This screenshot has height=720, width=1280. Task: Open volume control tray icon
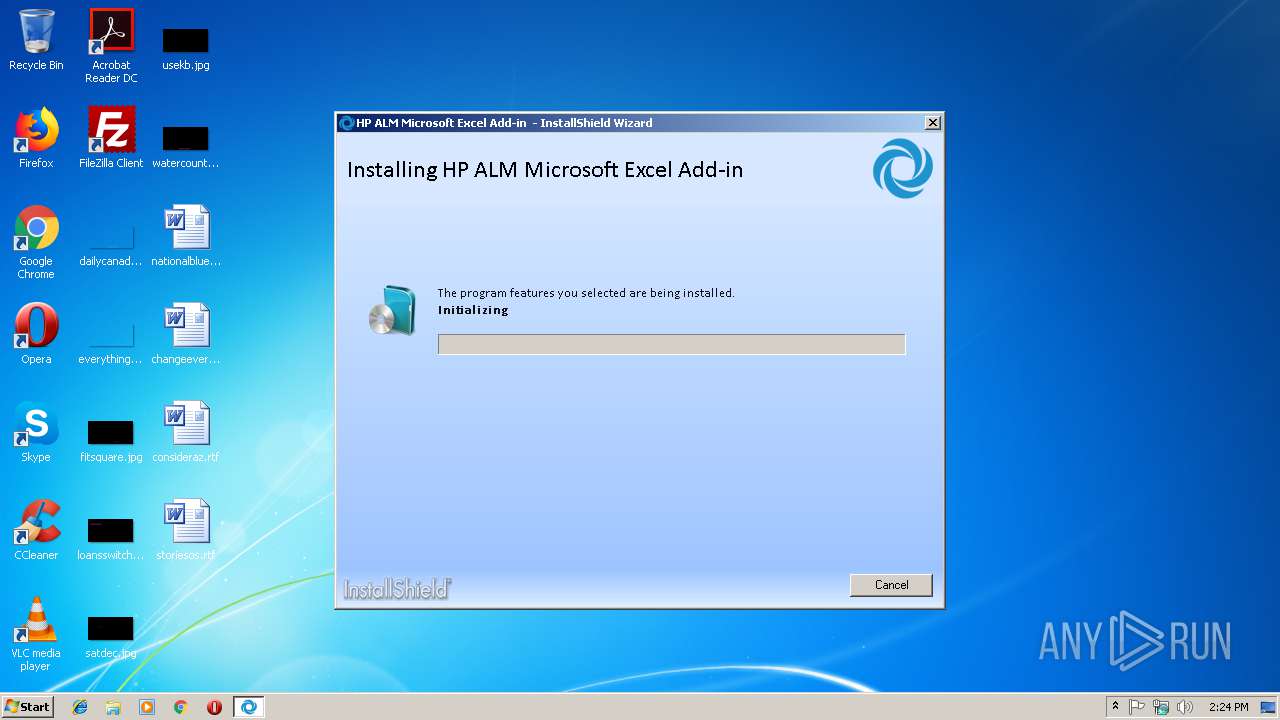[x=1185, y=707]
